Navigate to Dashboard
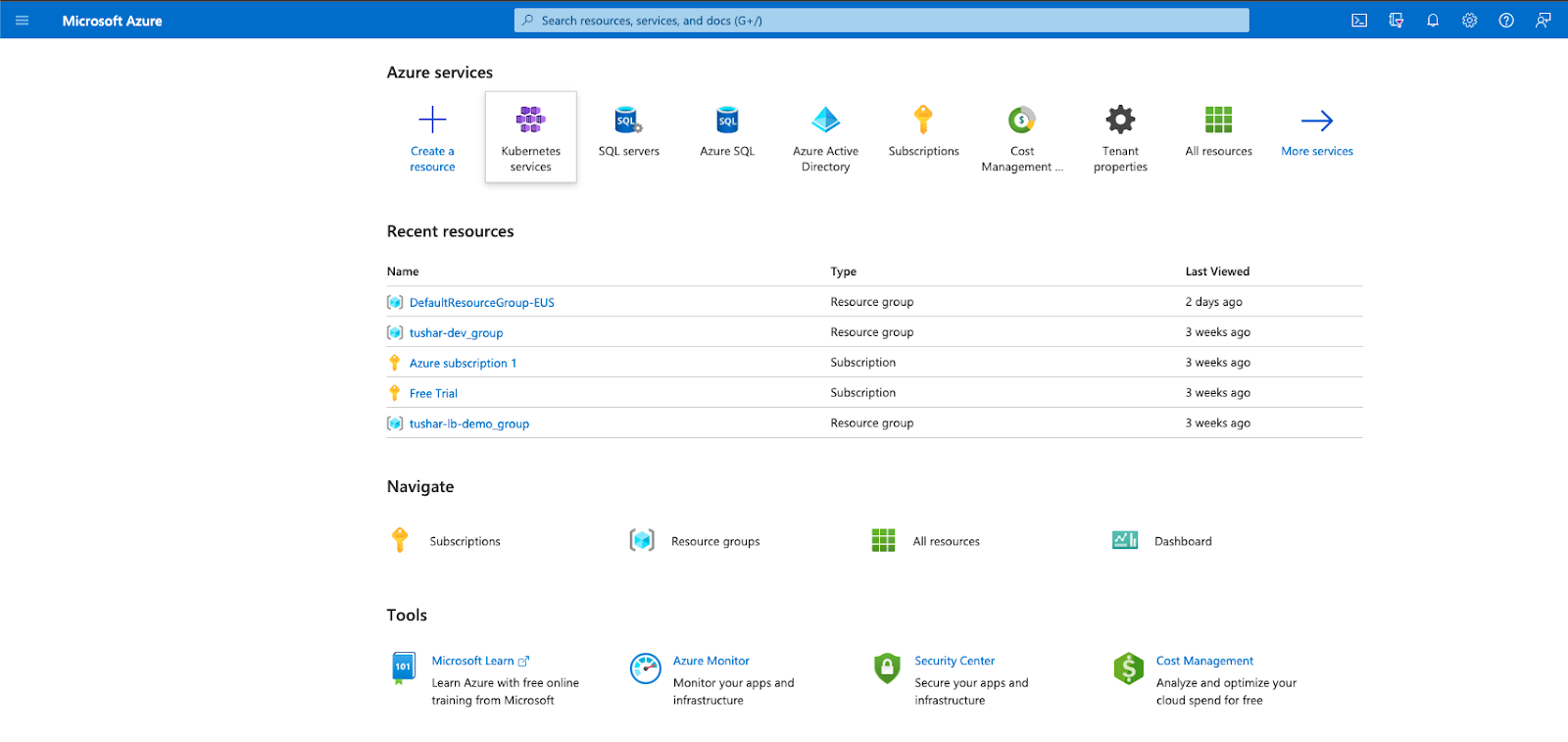Viewport: 1568px width, 742px height. (1163, 541)
